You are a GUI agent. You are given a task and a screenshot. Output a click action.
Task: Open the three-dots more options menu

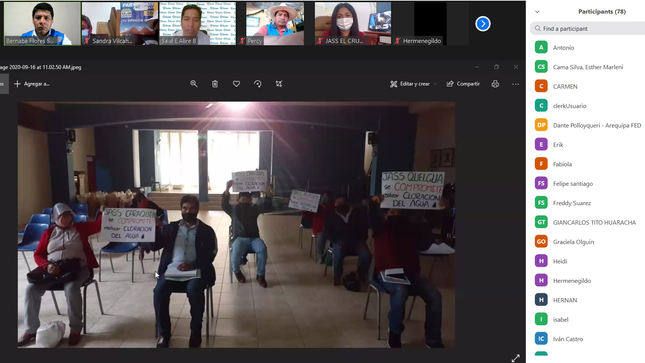tap(515, 84)
